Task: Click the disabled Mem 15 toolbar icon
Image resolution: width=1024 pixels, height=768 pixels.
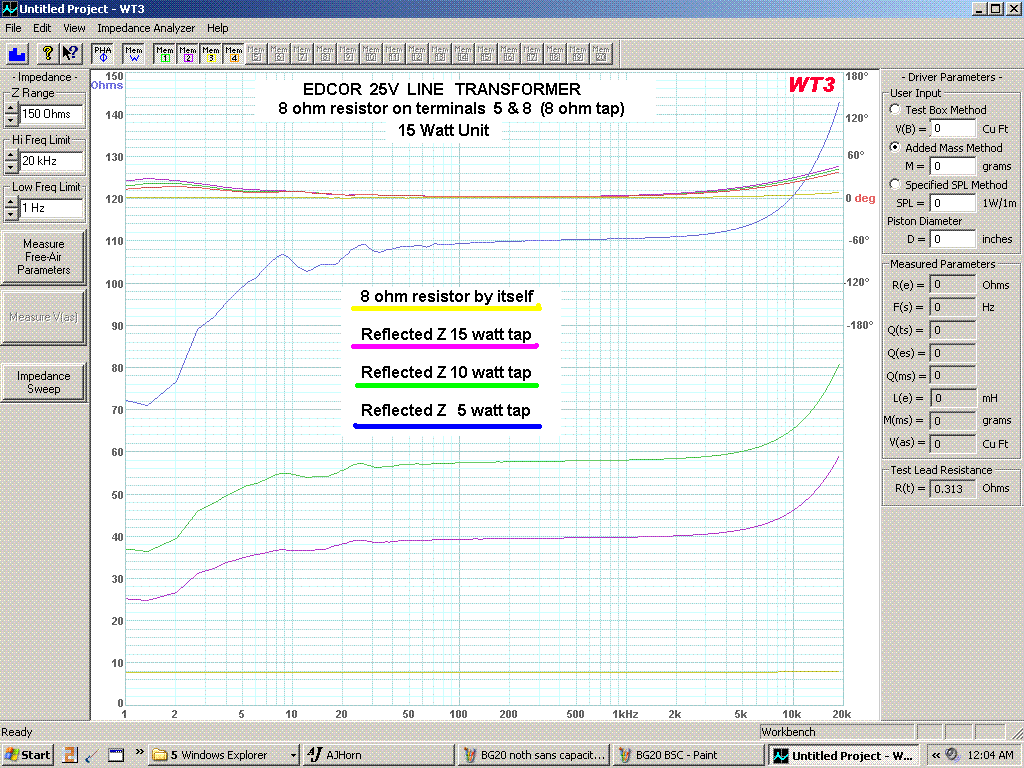Action: [x=485, y=54]
